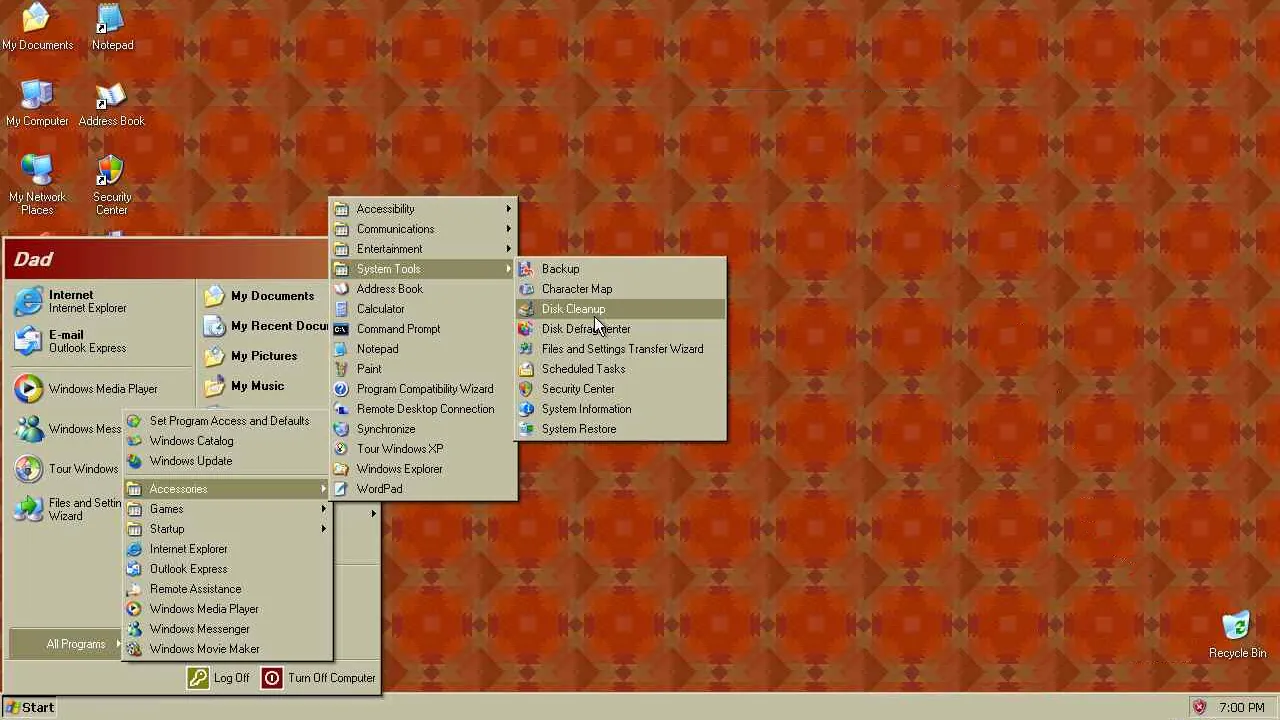
Task: Choose Files and Settings Transfer Wizard in System Tools
Action: click(620, 349)
